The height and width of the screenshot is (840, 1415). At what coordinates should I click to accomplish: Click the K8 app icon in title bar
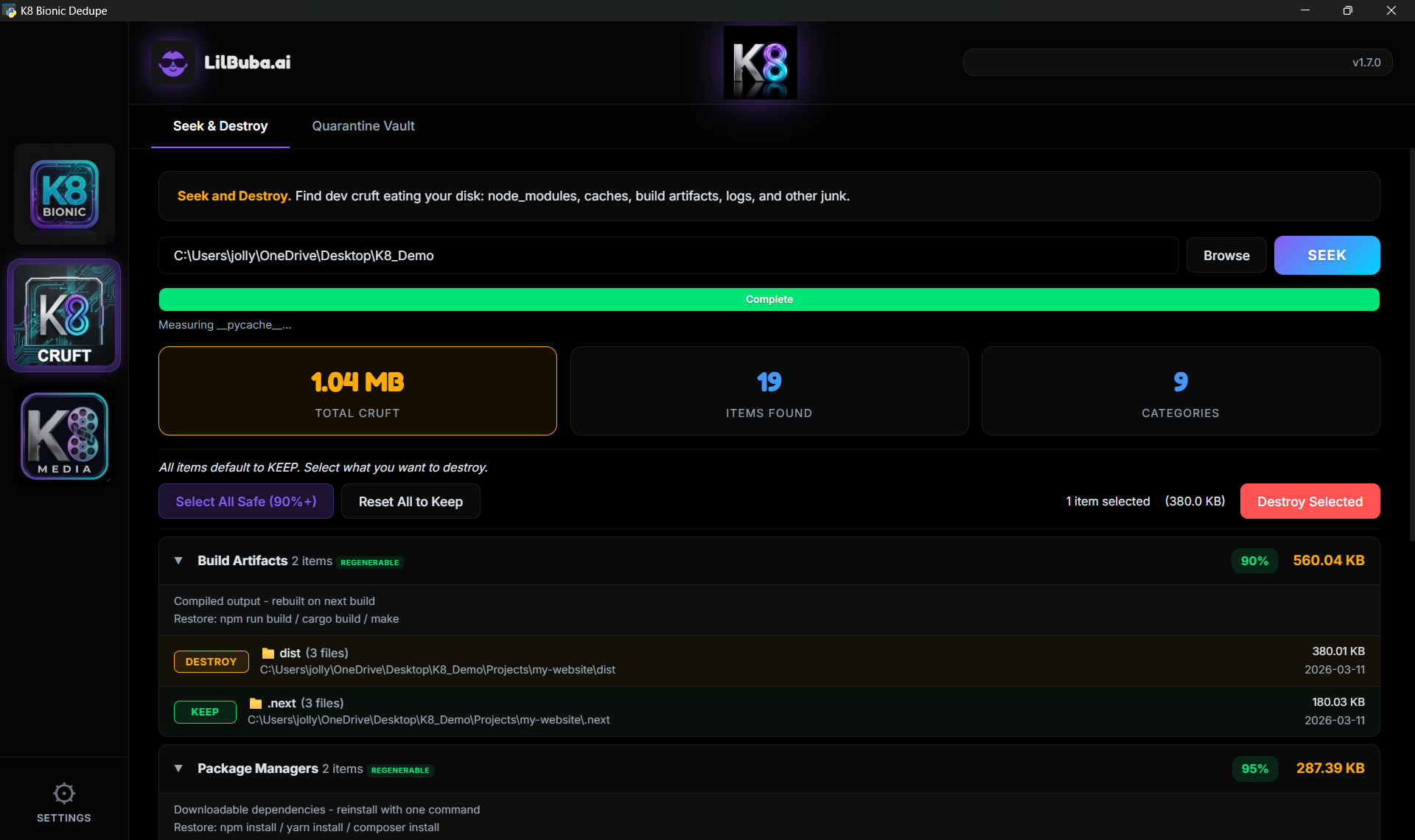click(10, 10)
